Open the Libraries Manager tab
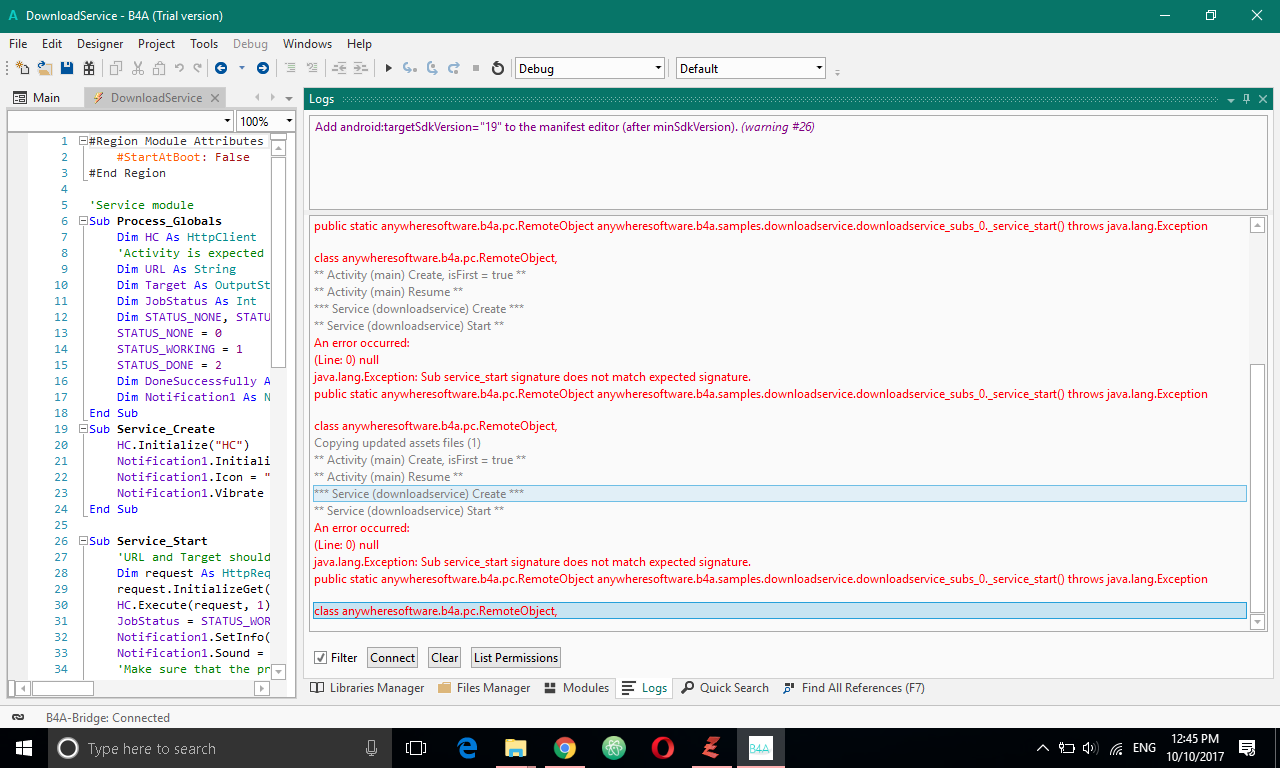1280x768 pixels. 368,688
